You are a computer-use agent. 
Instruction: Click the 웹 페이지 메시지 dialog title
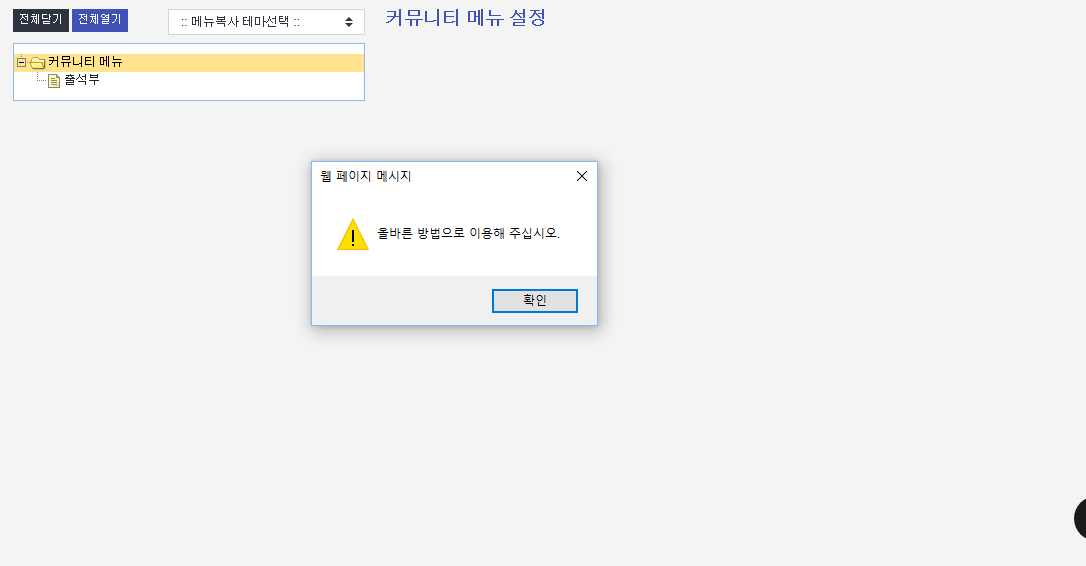click(366, 176)
